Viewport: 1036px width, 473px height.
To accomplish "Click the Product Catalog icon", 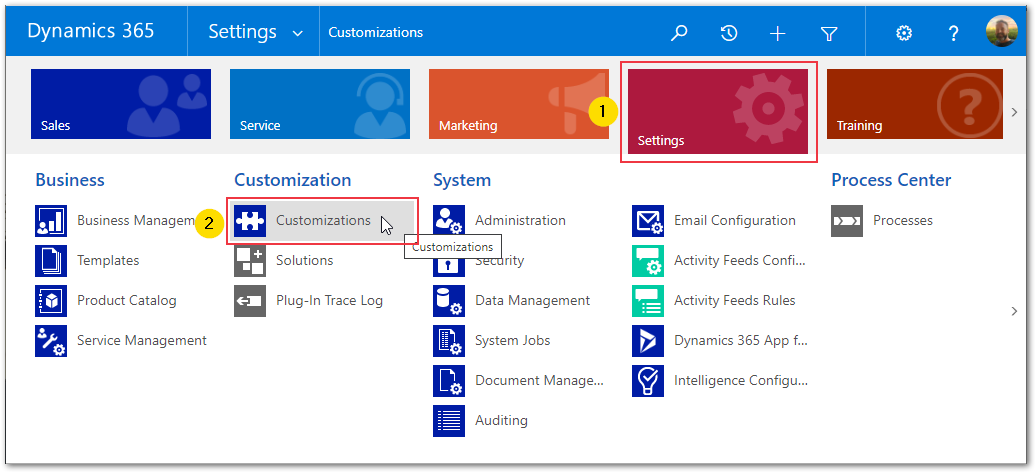I will (x=51, y=301).
